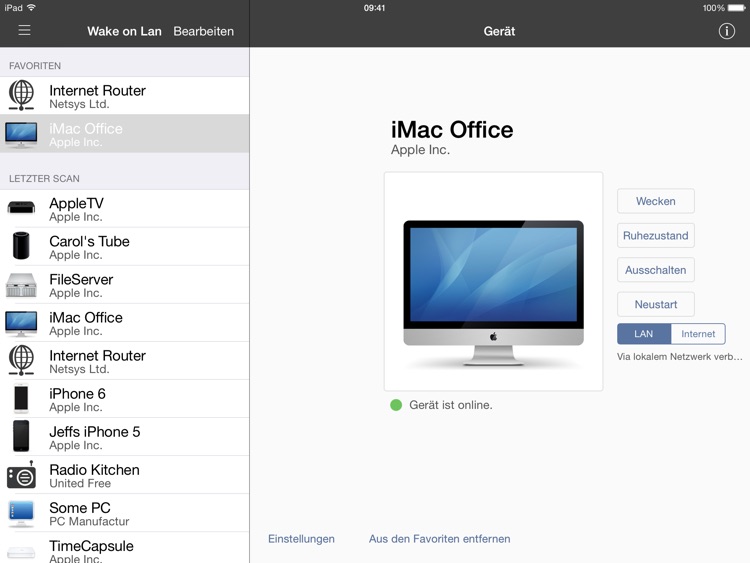The height and width of the screenshot is (563, 750).
Task: Select iMac Office name in Favoriten
Action: [86, 129]
